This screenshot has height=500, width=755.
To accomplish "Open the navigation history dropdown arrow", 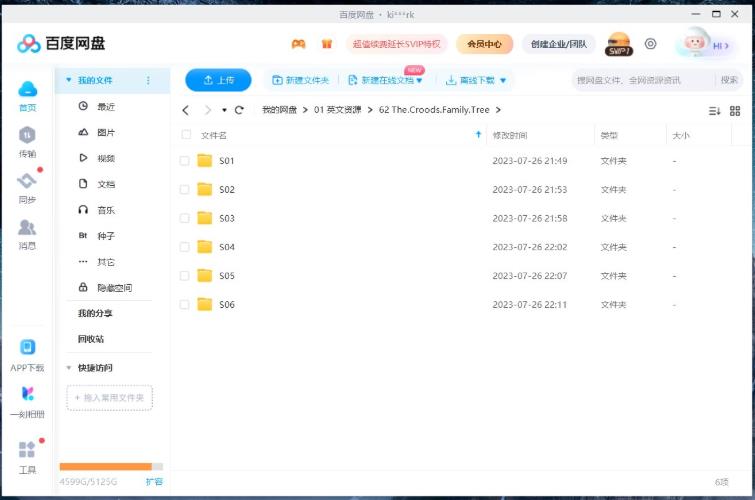I will [x=224, y=110].
